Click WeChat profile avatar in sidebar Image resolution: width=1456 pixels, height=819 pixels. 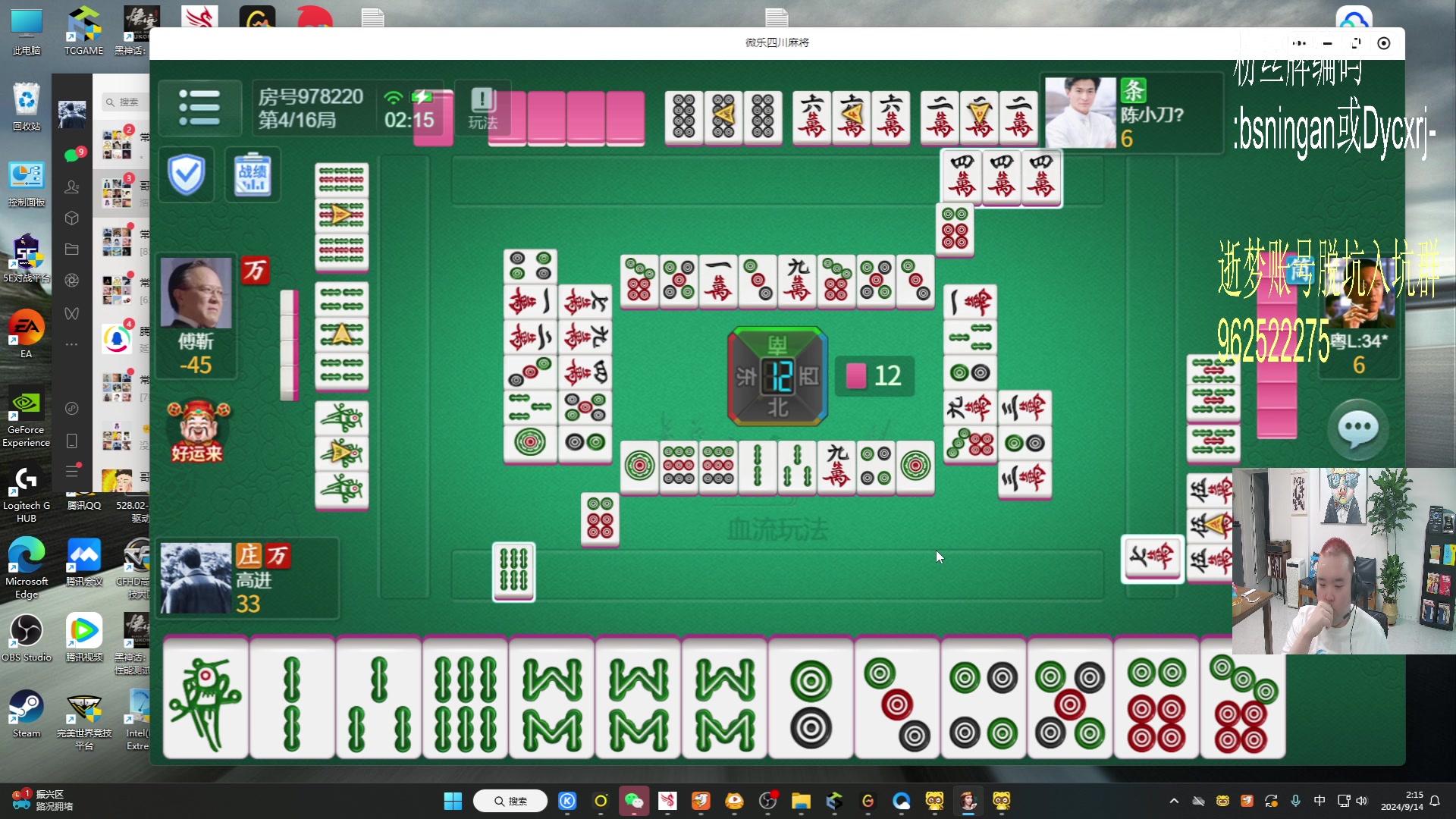pos(72,114)
